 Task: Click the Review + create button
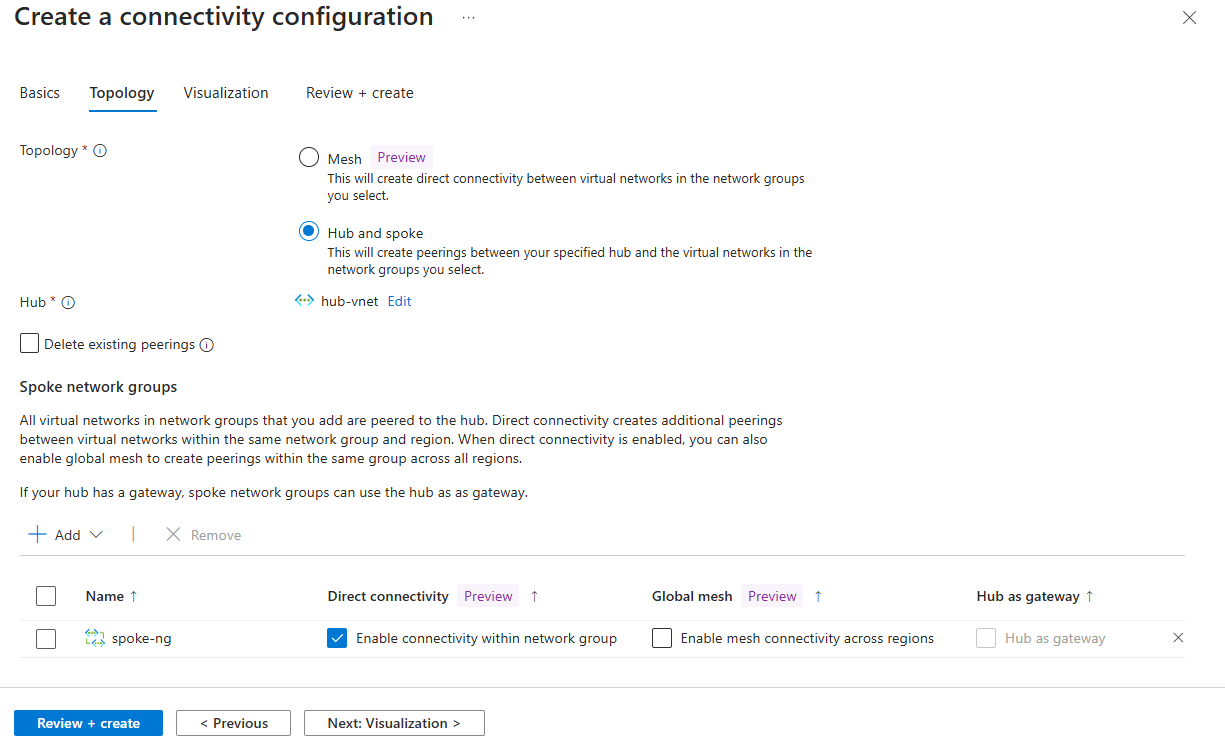point(88,723)
